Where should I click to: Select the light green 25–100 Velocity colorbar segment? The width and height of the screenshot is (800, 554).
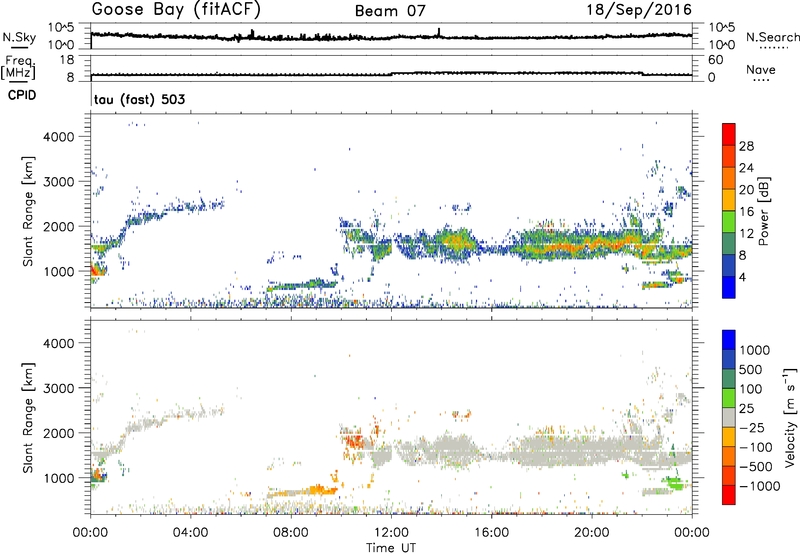point(729,398)
